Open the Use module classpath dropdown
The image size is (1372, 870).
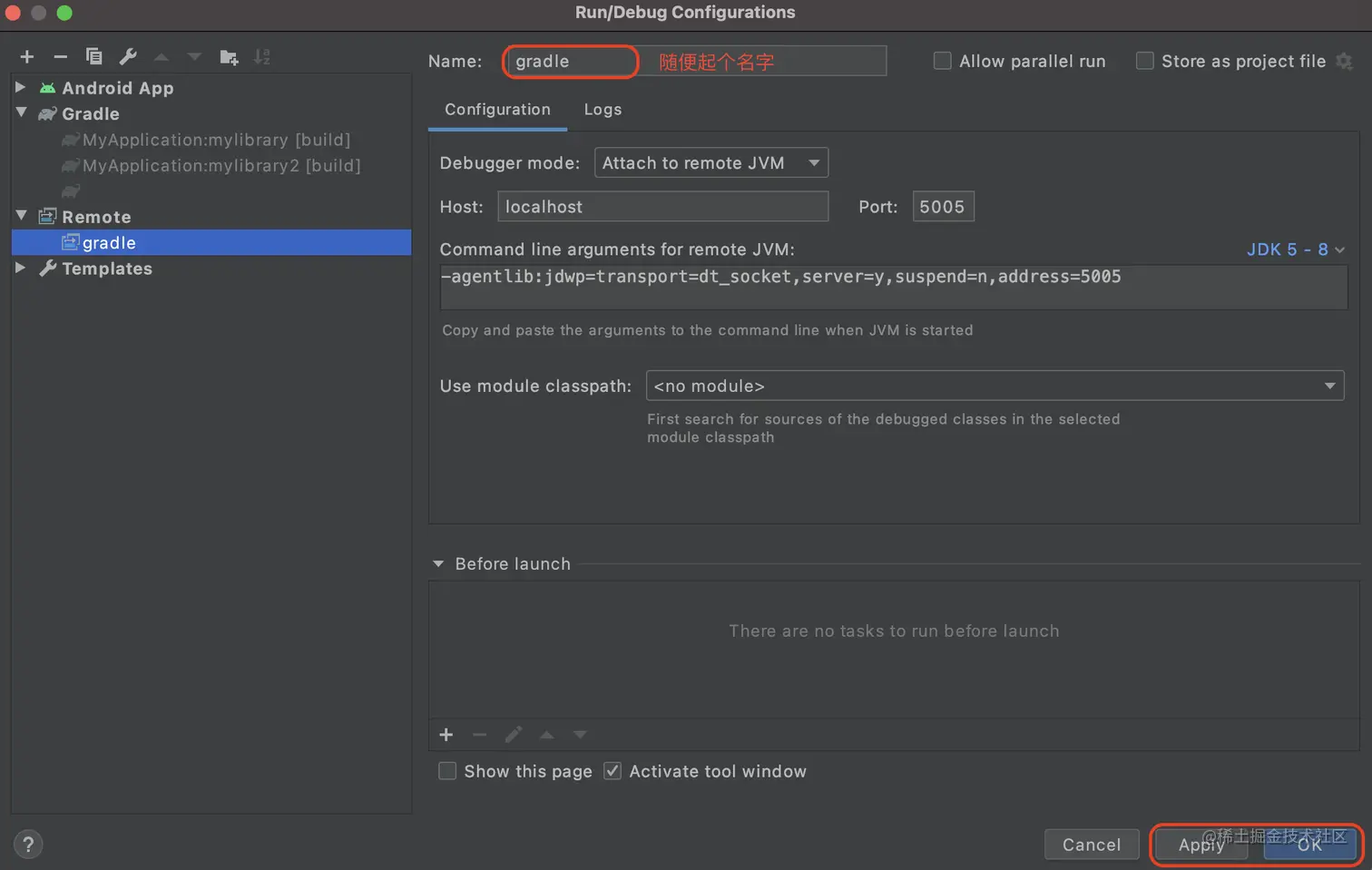995,386
